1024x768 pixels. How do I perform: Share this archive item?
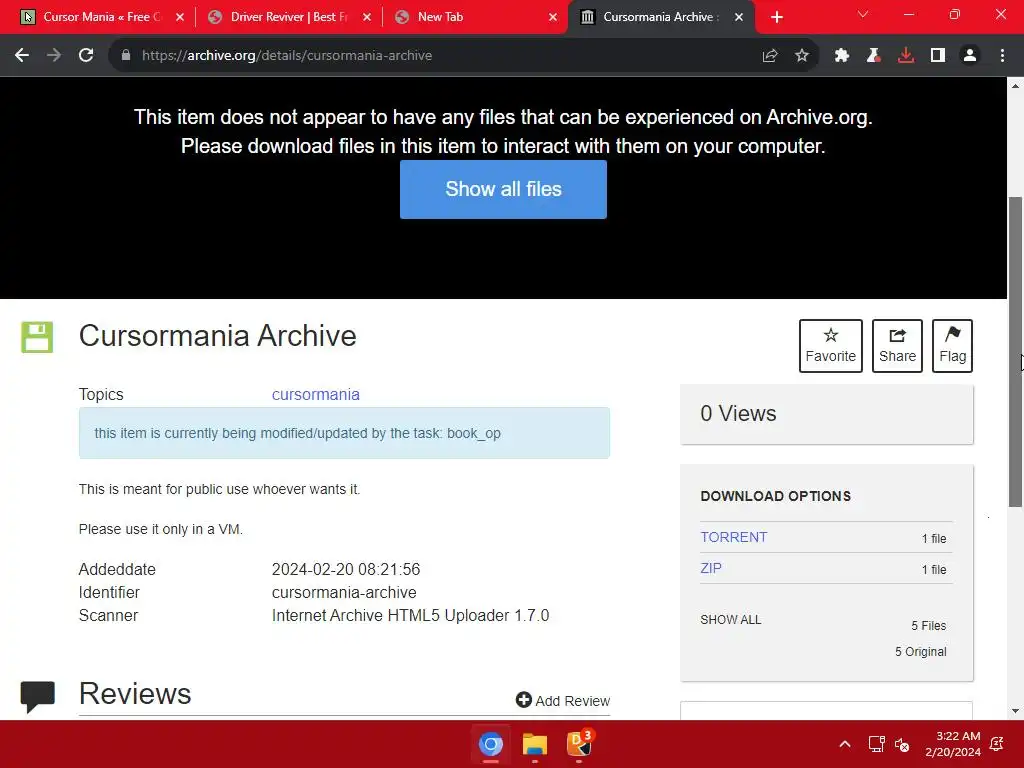coord(897,346)
